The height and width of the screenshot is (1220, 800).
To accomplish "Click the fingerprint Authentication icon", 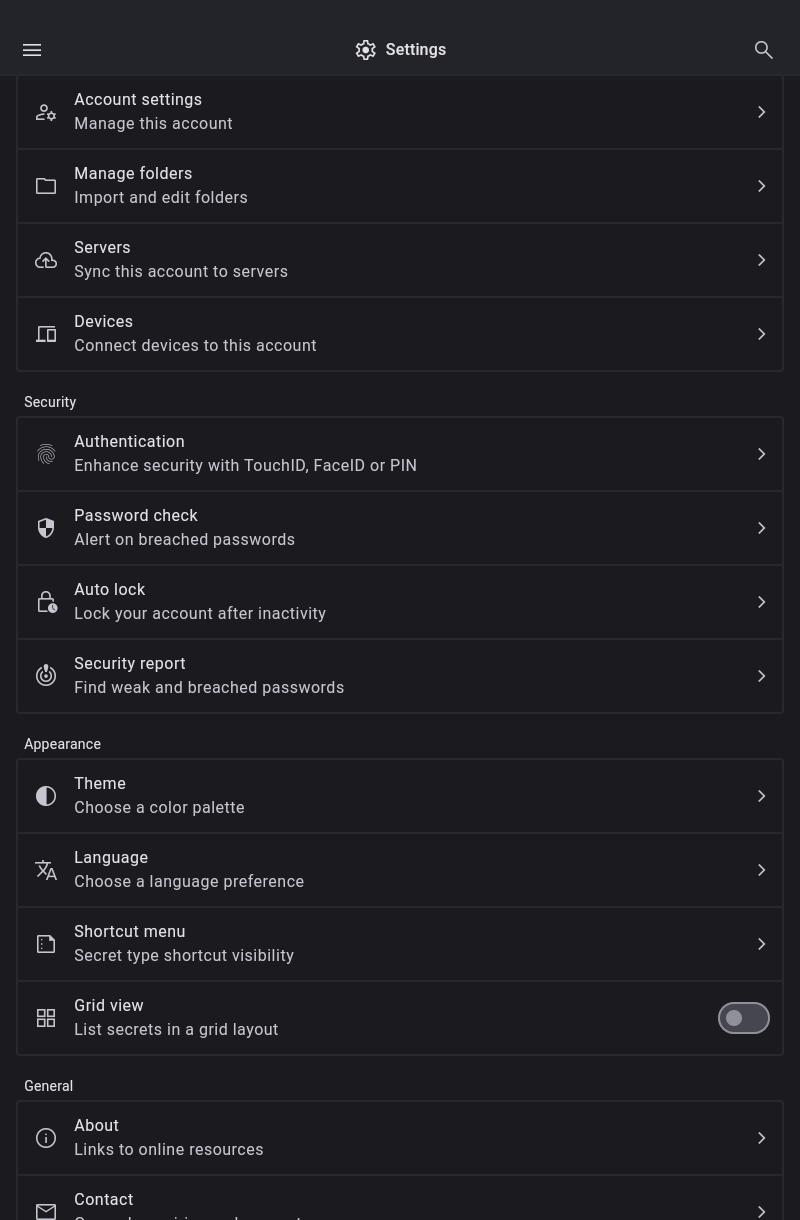I will (x=46, y=454).
